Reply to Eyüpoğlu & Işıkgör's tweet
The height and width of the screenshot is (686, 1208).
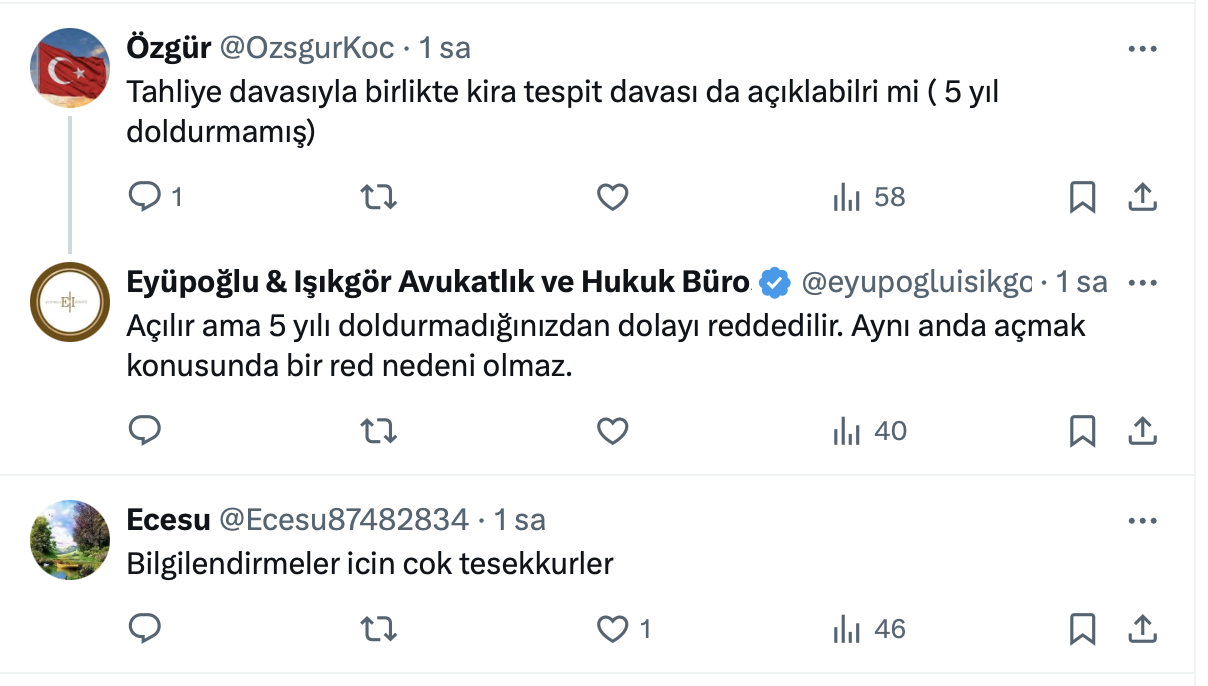click(x=146, y=431)
